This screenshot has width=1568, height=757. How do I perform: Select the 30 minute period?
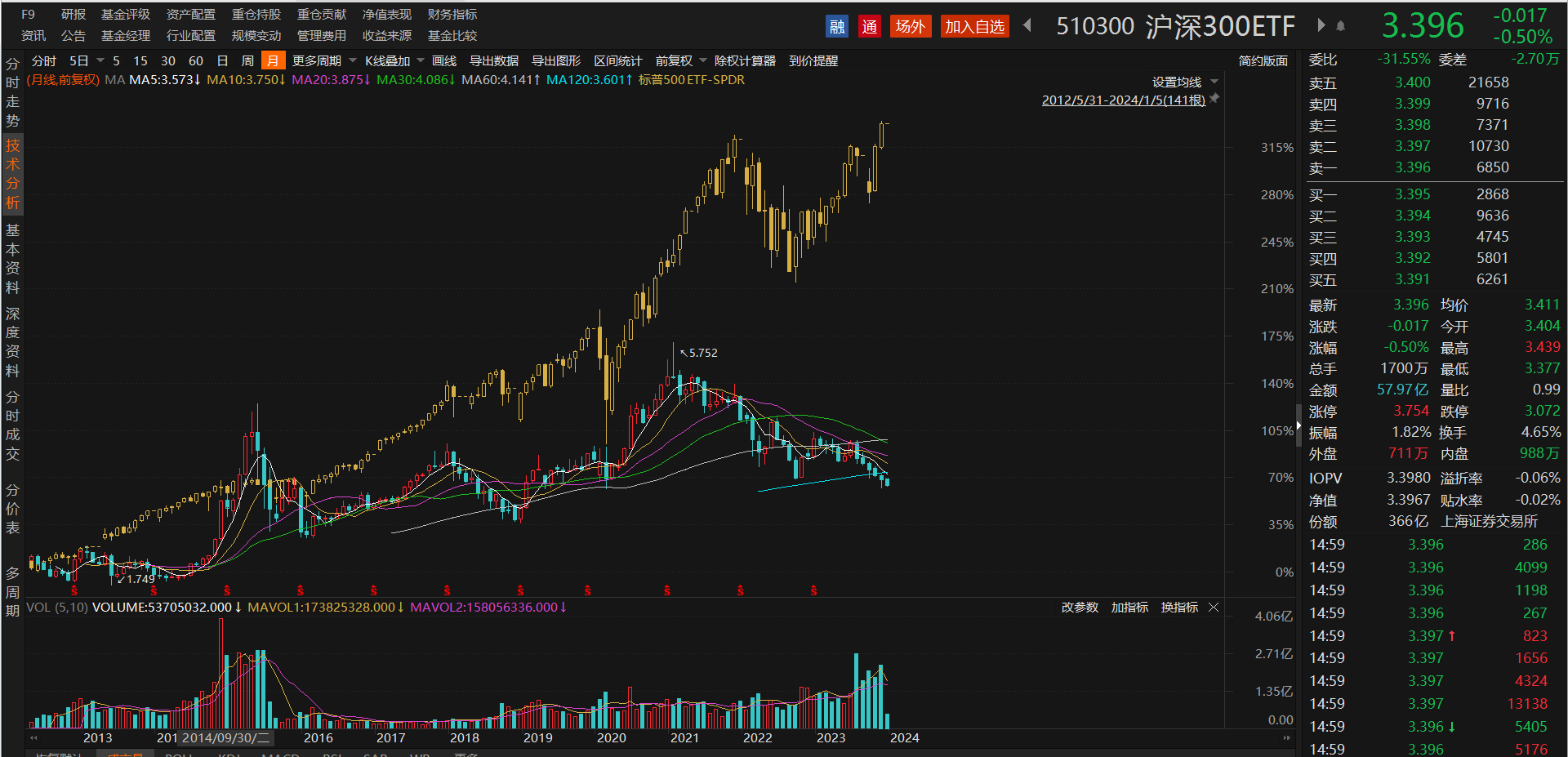[x=168, y=61]
